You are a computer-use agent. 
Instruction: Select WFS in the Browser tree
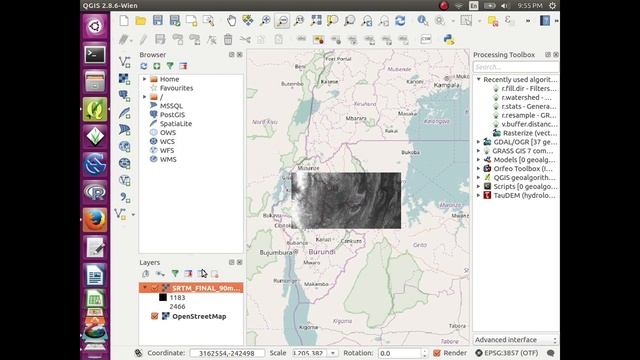167,150
